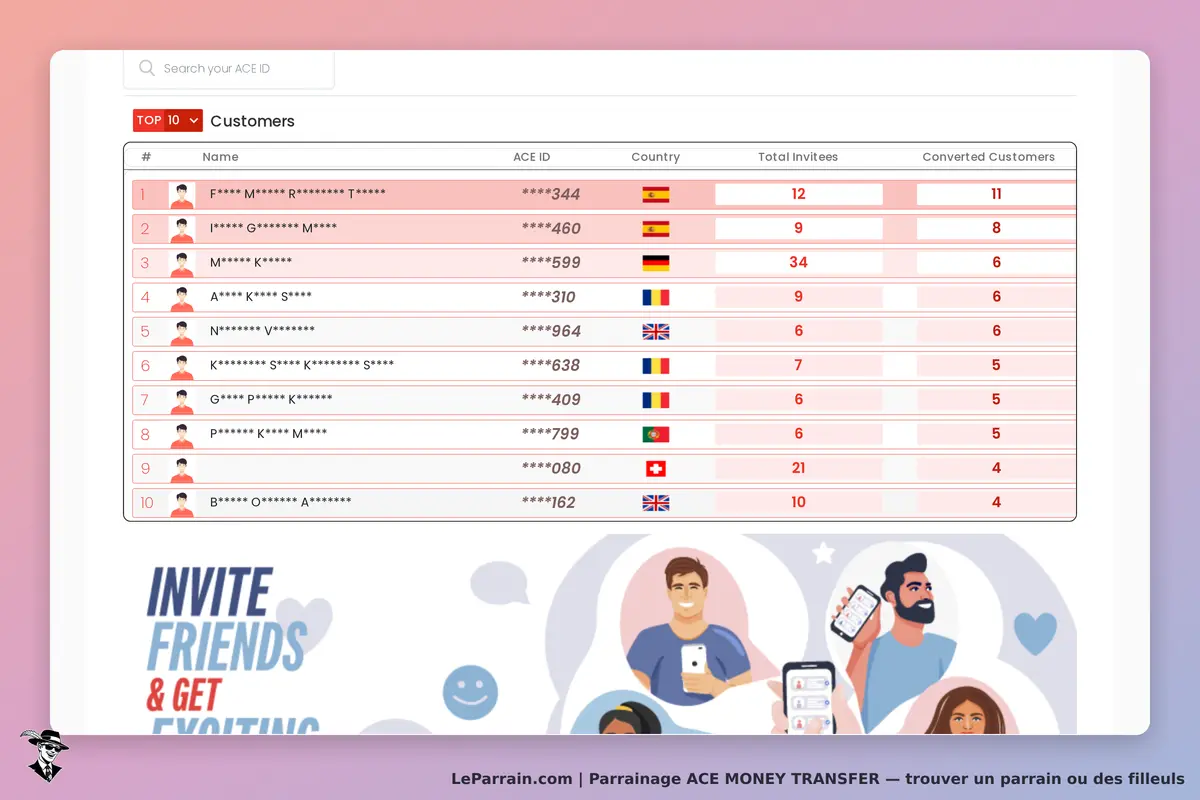Click total invitees value 12

tap(798, 194)
